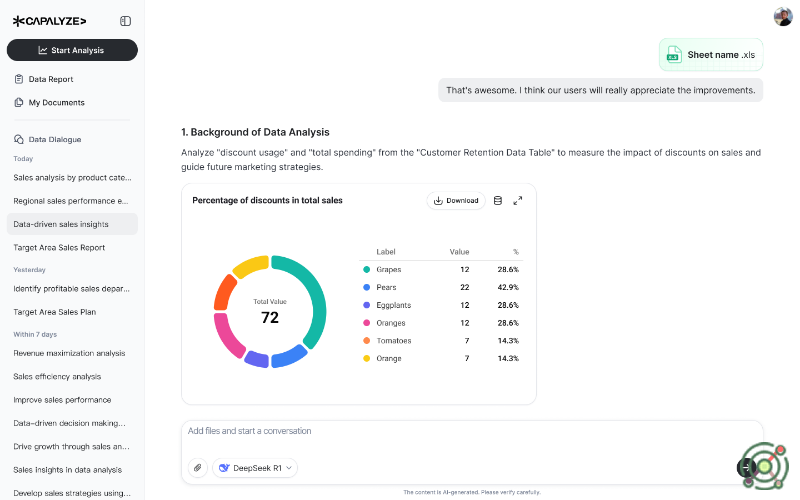This screenshot has height=500, width=800.
Task: Click the circular target icon near send
Action: click(x=763, y=466)
